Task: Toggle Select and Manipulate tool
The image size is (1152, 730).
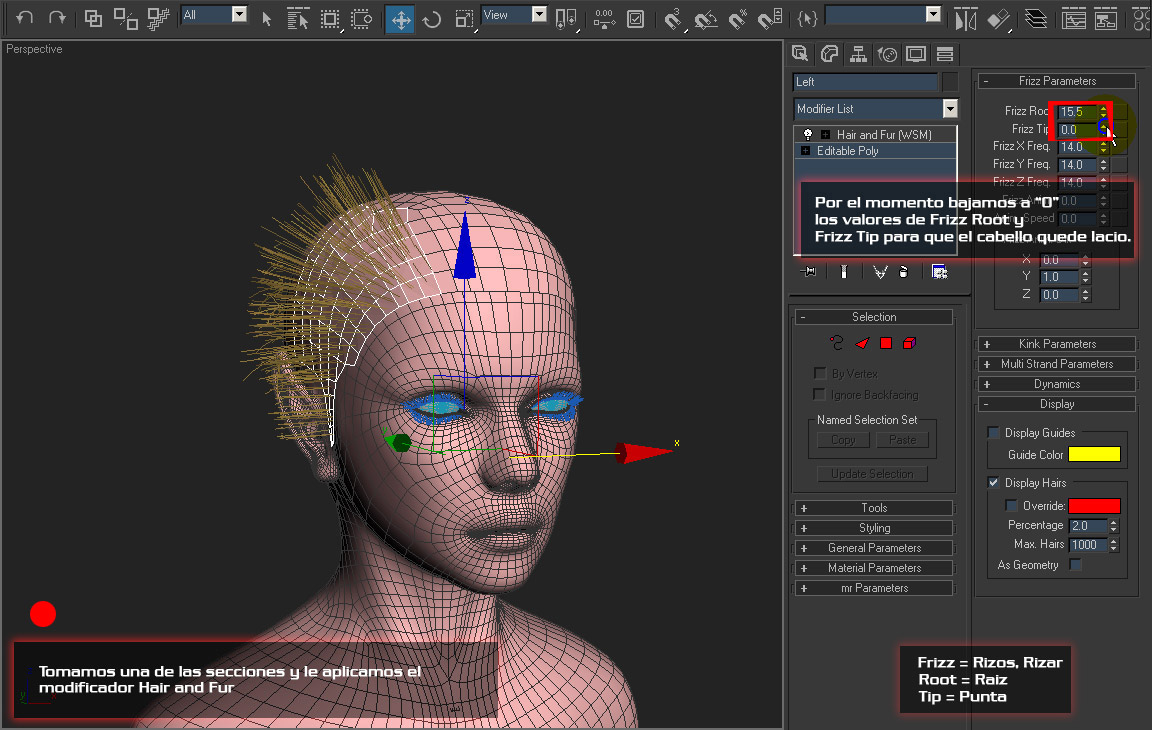Action: click(604, 19)
